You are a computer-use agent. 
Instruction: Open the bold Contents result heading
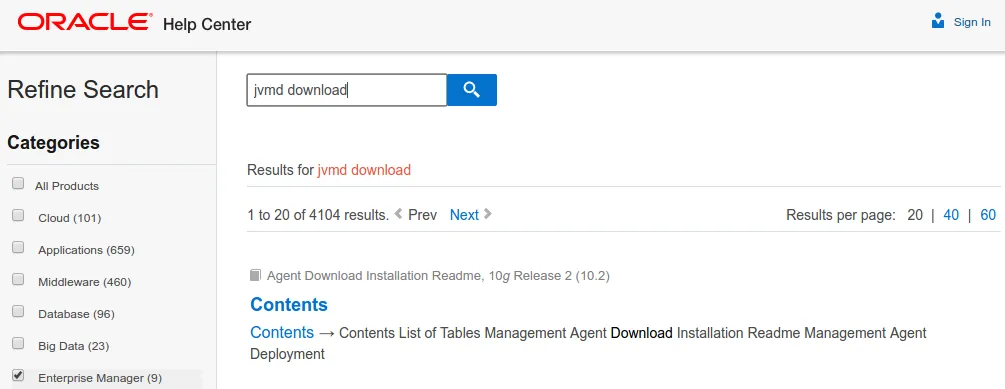click(289, 304)
